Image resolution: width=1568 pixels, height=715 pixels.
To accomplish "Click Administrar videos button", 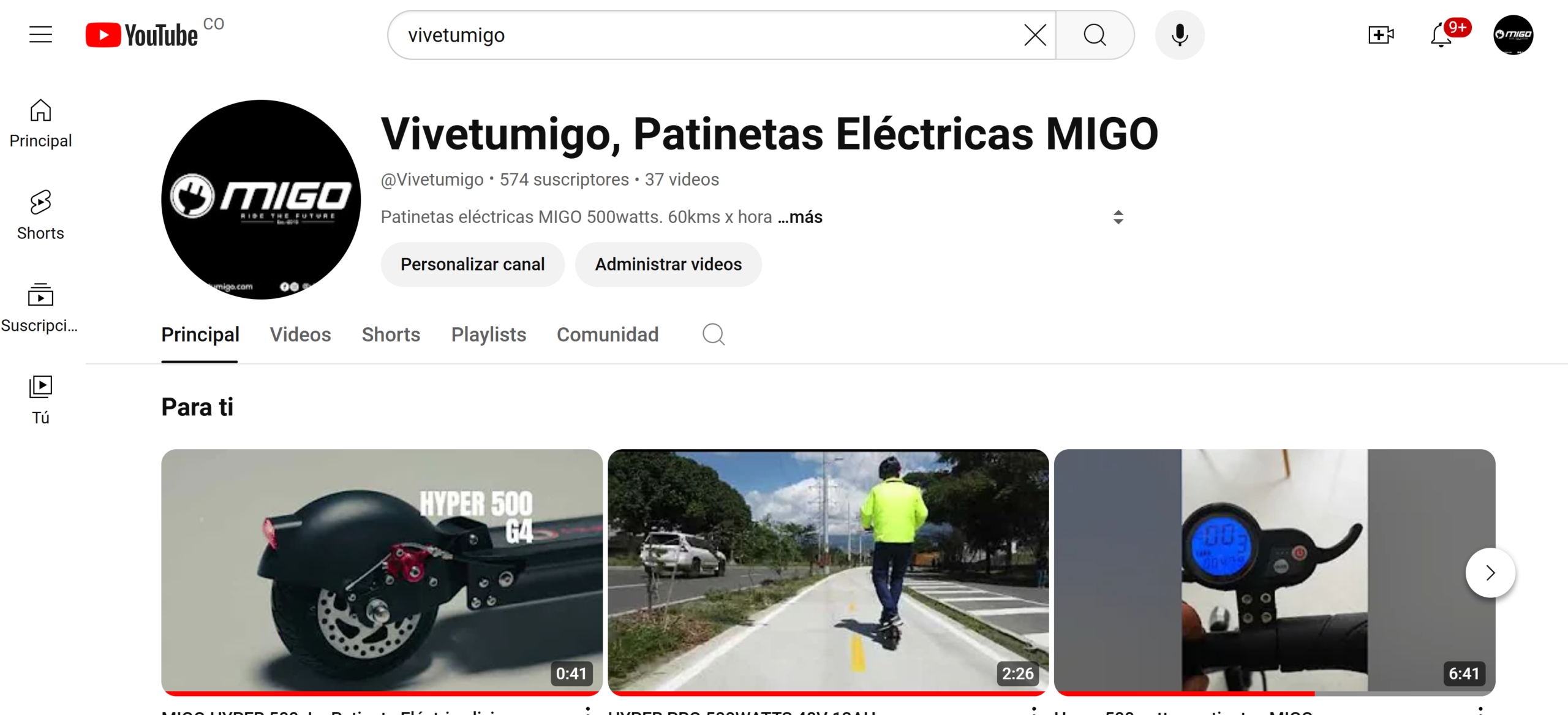I will [x=668, y=264].
